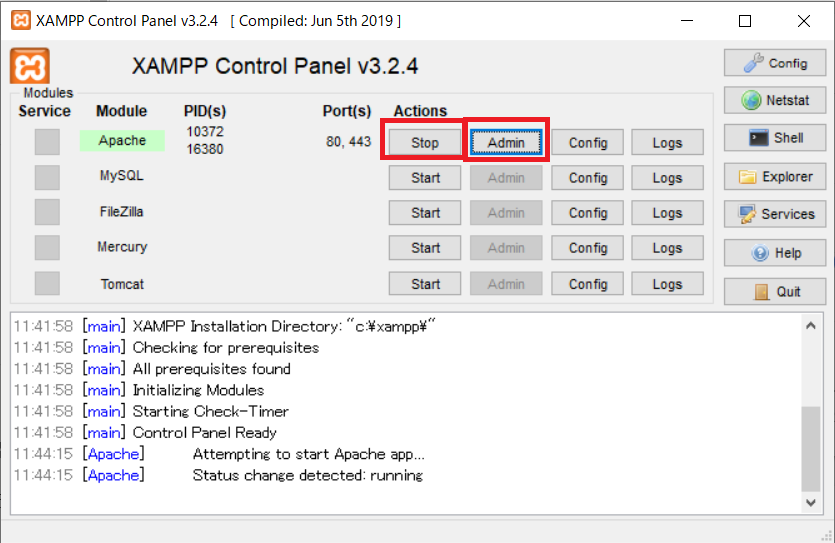Open MySQL Config menu

pos(587,177)
